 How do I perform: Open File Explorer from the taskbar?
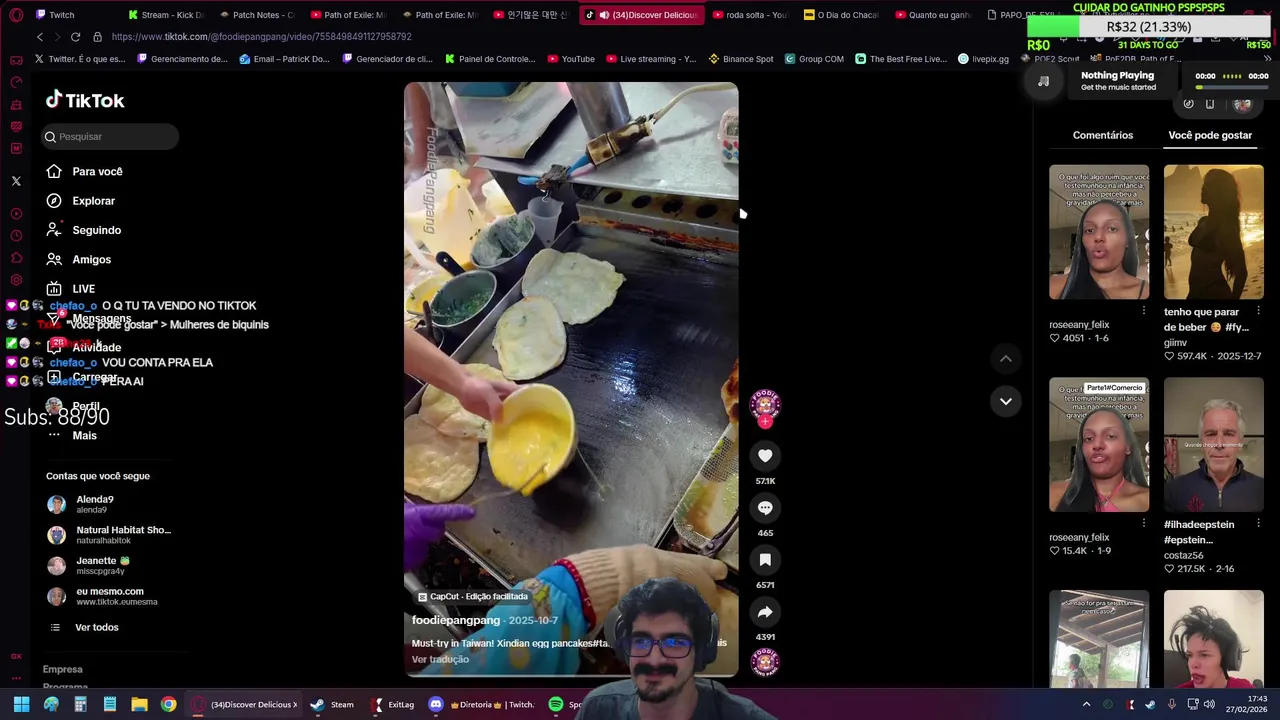139,705
